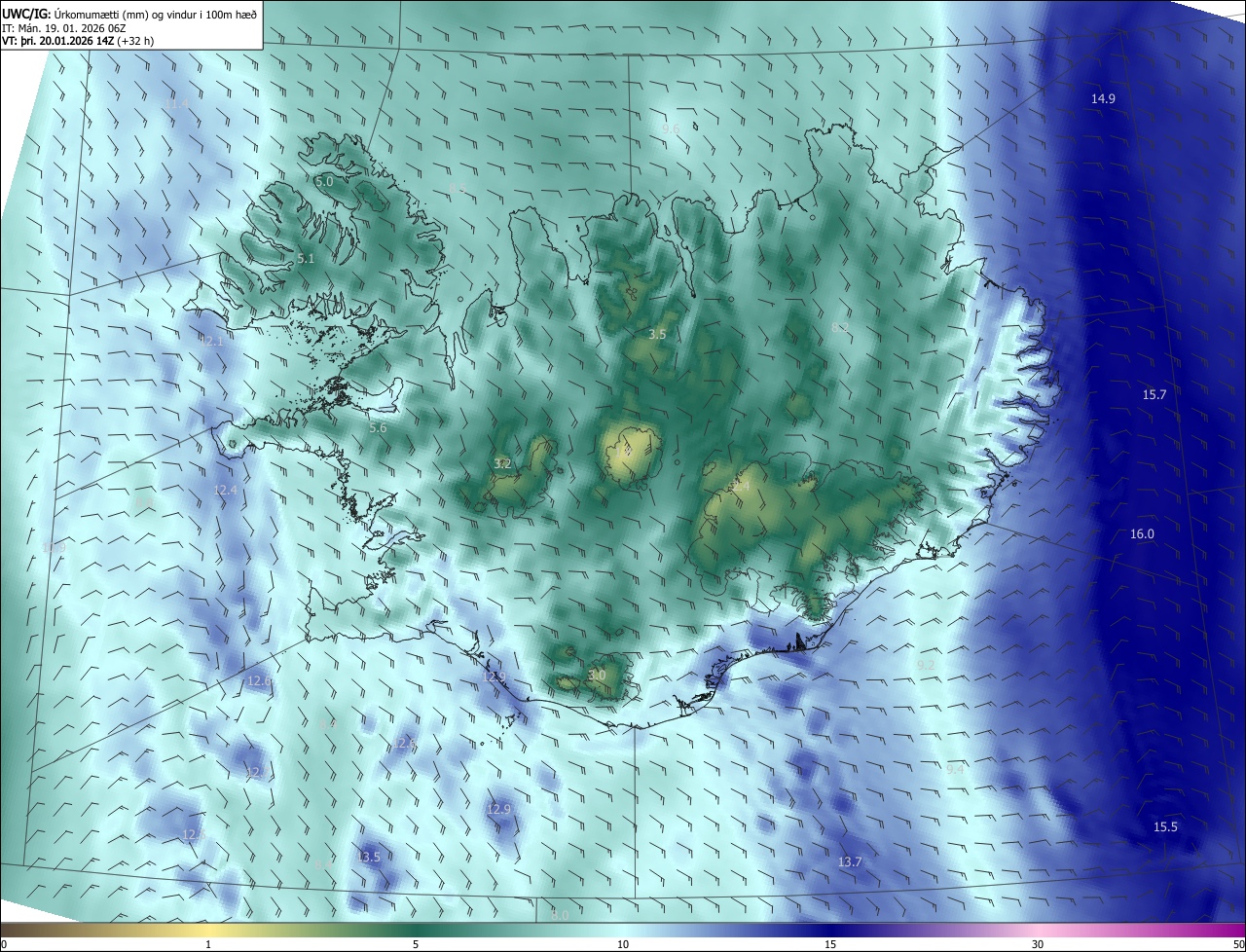Click the color scale tick label 30
1246x952 pixels.
coord(1038,944)
